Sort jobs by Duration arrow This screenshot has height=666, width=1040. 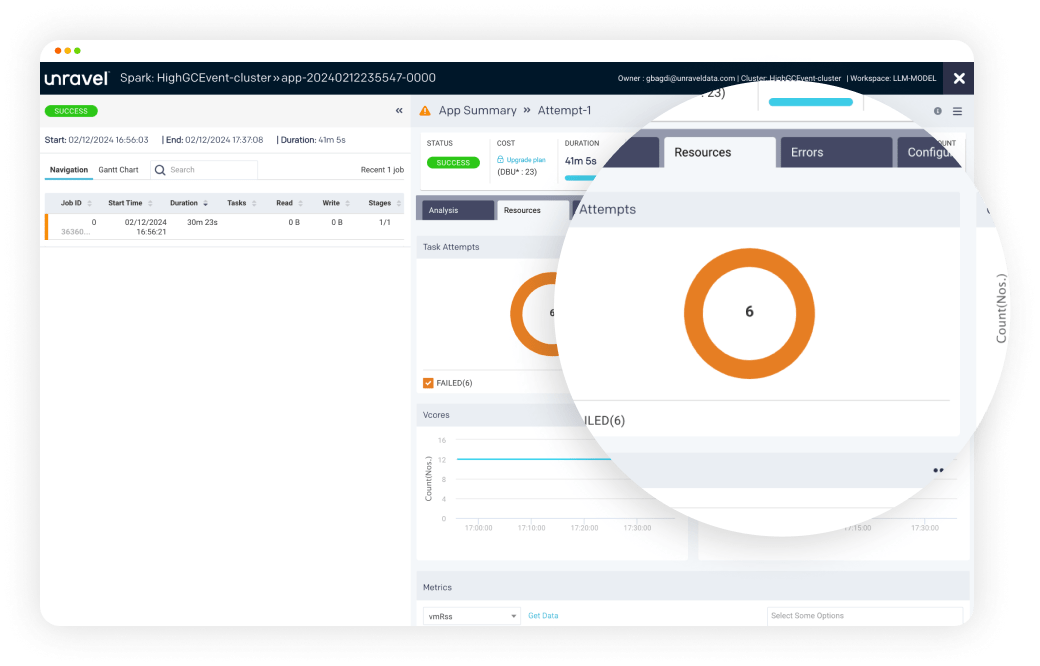click(x=206, y=203)
